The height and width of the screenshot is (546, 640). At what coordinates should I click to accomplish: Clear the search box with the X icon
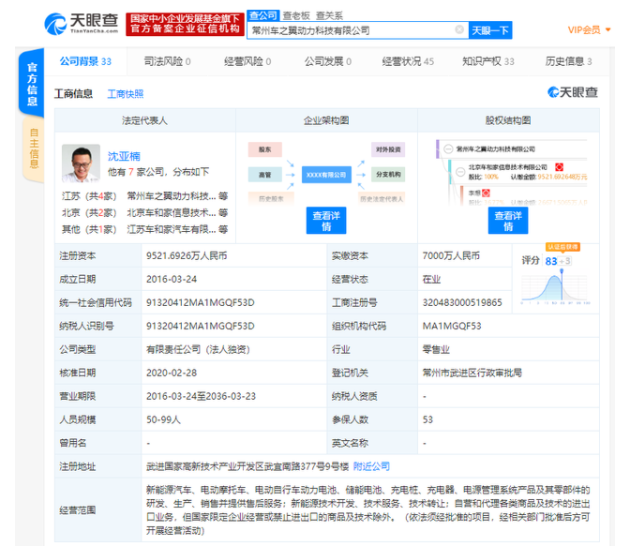click(458, 31)
